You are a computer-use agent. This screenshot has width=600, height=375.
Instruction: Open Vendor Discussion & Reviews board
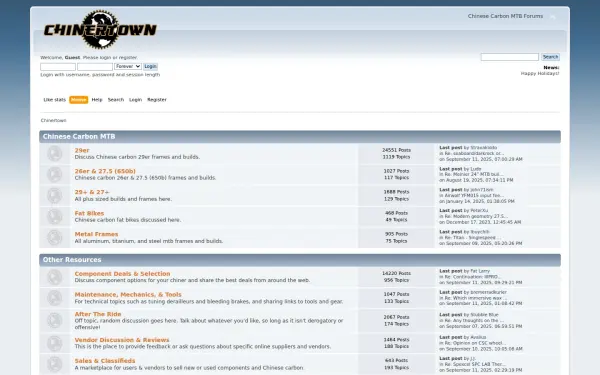(122, 340)
